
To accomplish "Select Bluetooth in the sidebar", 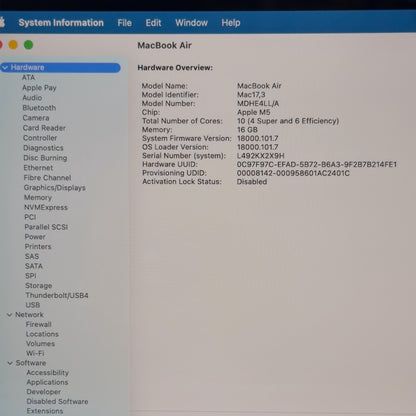I will tap(39, 108).
